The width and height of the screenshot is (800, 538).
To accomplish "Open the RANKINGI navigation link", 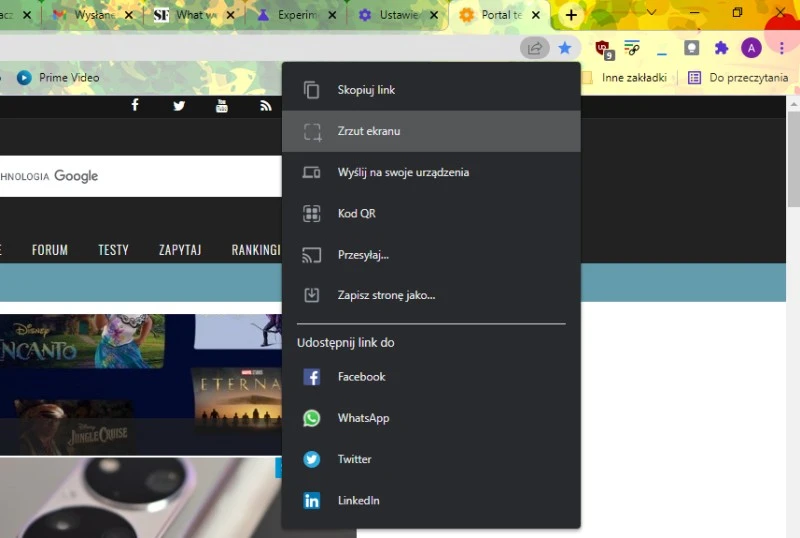I will tap(256, 250).
